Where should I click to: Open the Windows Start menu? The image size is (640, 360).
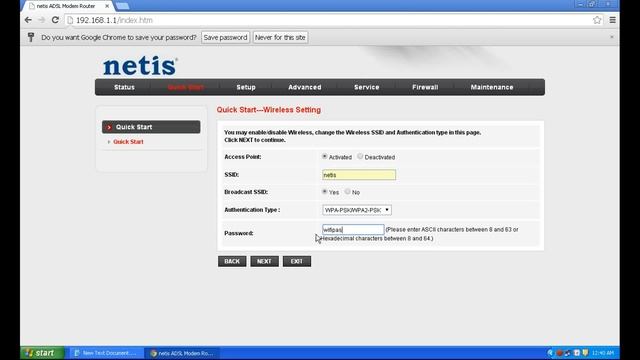(x=42, y=353)
